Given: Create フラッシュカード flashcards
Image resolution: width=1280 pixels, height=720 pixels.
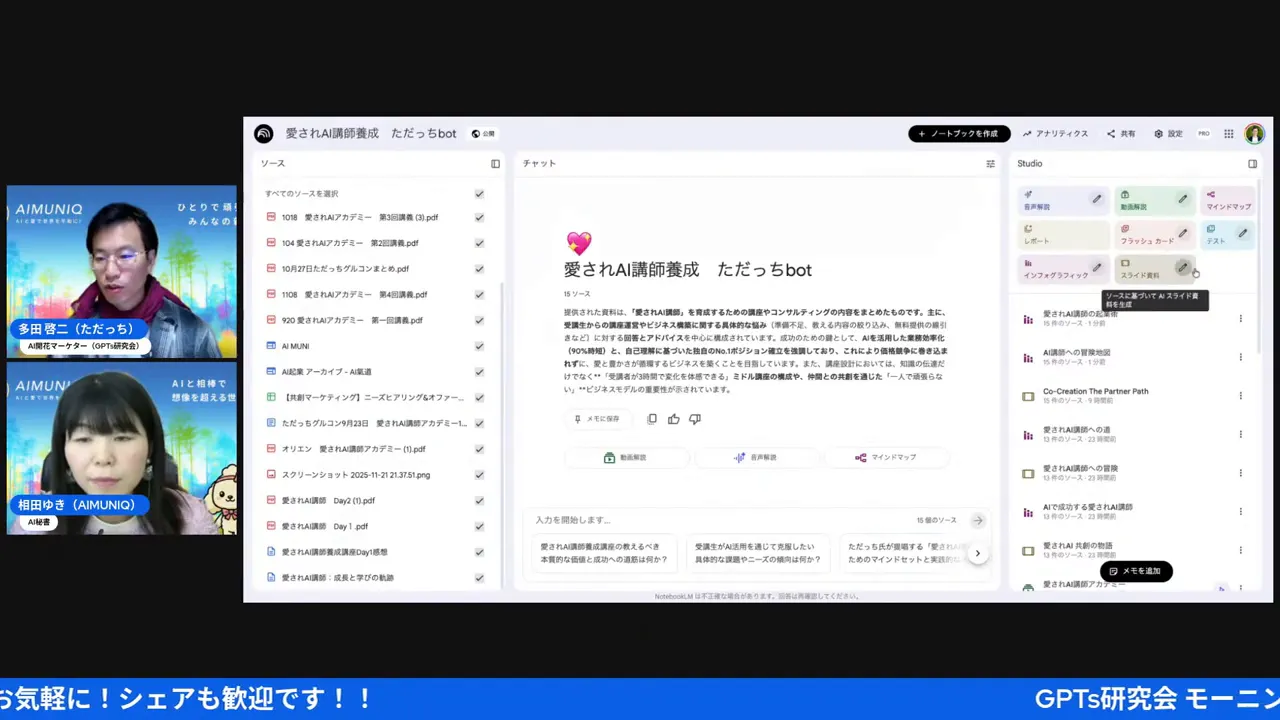Looking at the screenshot, I should (x=1145, y=236).
